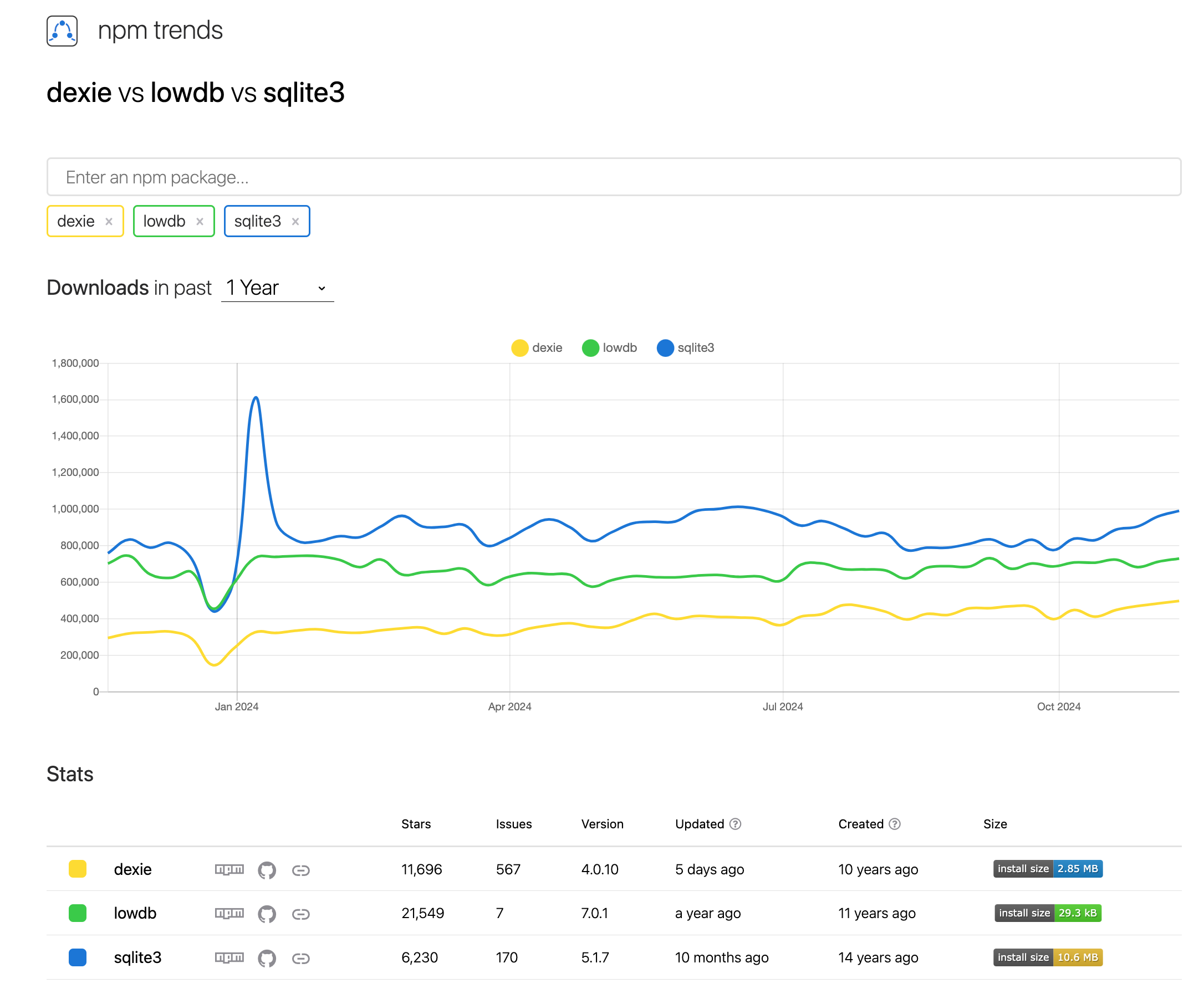Remove the lowdb package tag
Screen dimensions: 1204x994
[x=200, y=221]
